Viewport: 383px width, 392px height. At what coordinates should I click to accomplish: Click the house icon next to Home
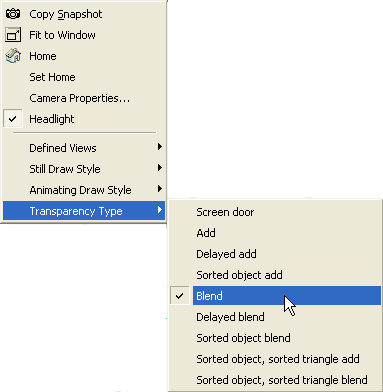(13, 56)
